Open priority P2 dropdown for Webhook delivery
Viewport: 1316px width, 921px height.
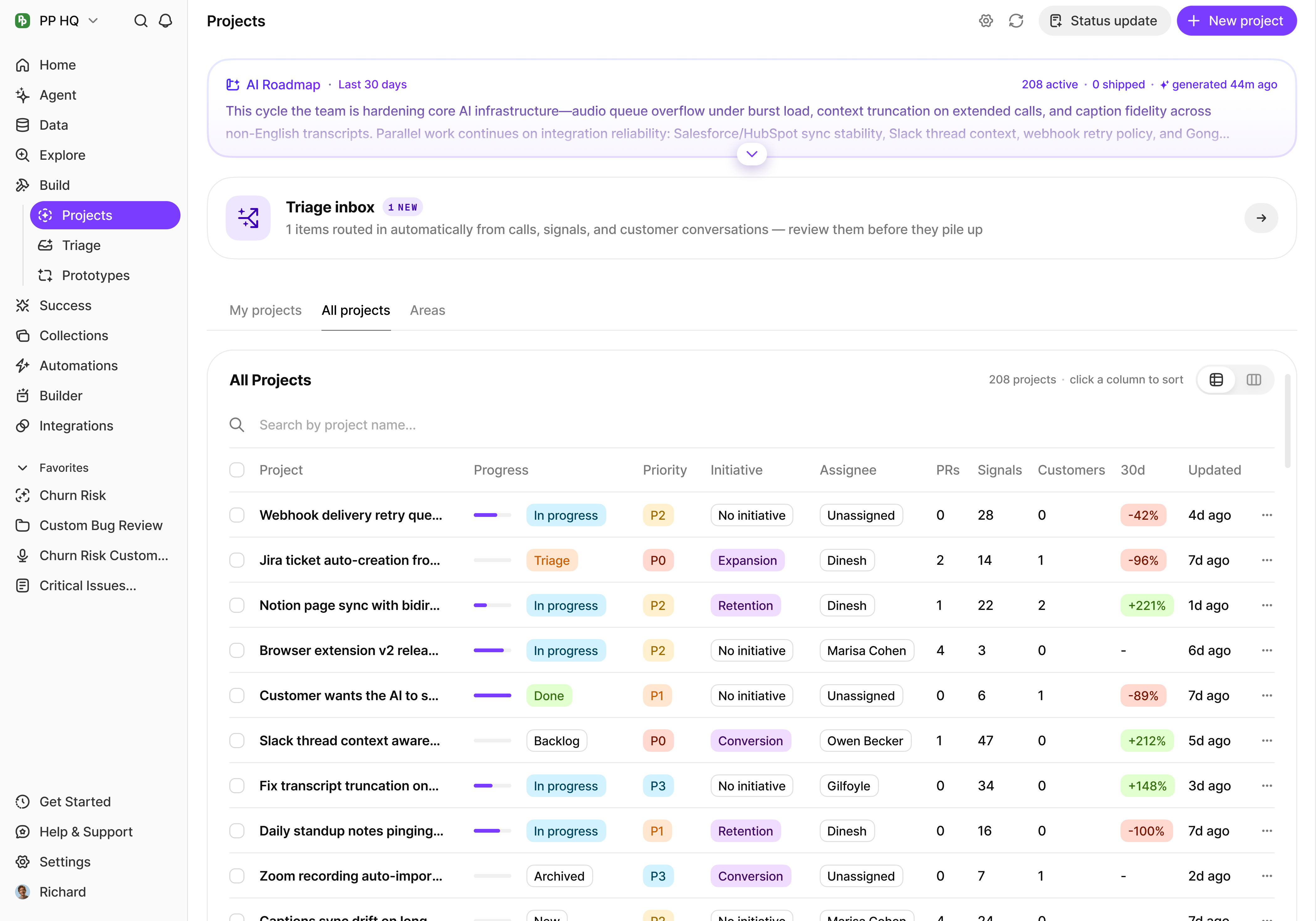pyautogui.click(x=658, y=515)
